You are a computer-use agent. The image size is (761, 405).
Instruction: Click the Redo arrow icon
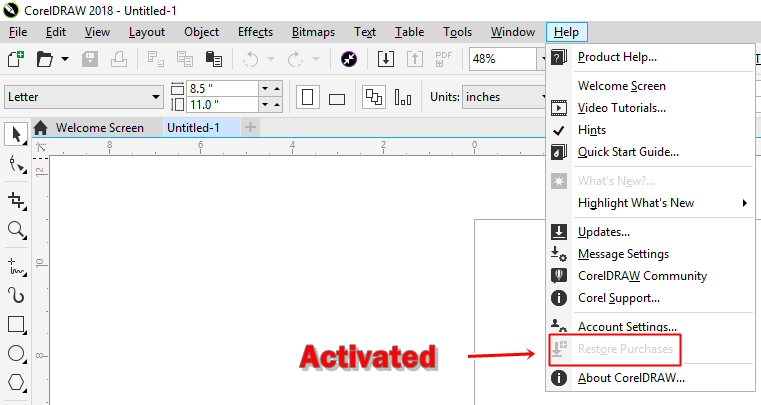pyautogui.click(x=295, y=59)
